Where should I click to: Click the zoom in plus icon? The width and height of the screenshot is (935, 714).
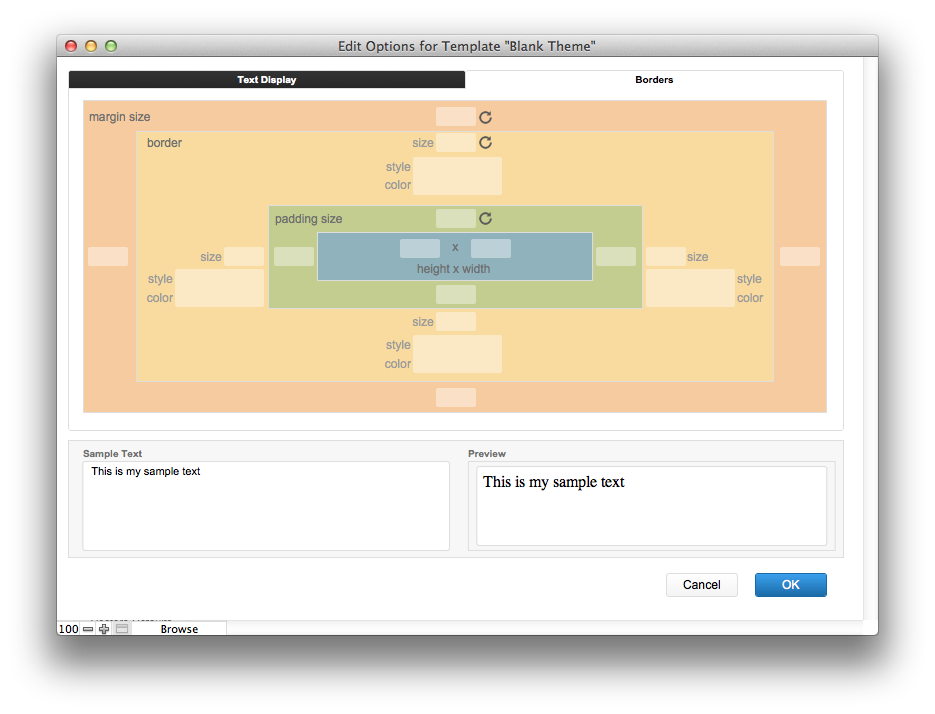pyautogui.click(x=104, y=629)
